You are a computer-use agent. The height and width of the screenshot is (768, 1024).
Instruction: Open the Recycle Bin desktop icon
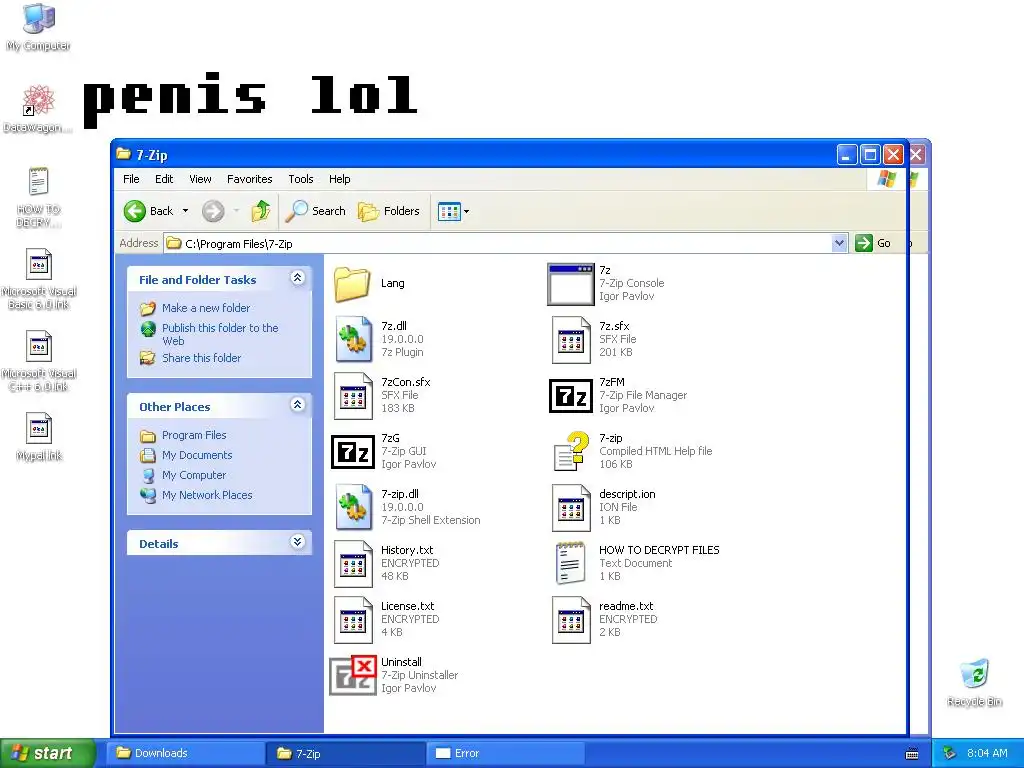click(974, 682)
